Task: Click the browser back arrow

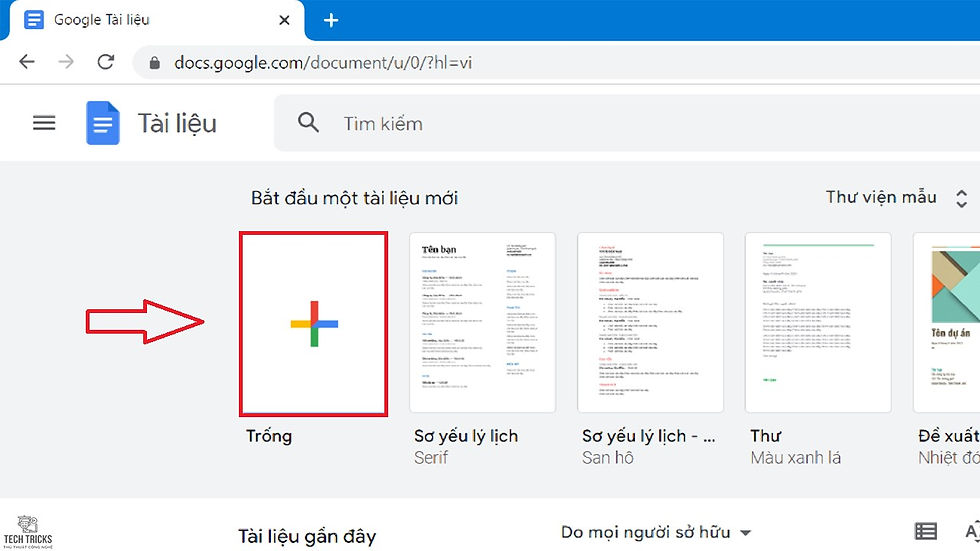Action: tap(27, 62)
